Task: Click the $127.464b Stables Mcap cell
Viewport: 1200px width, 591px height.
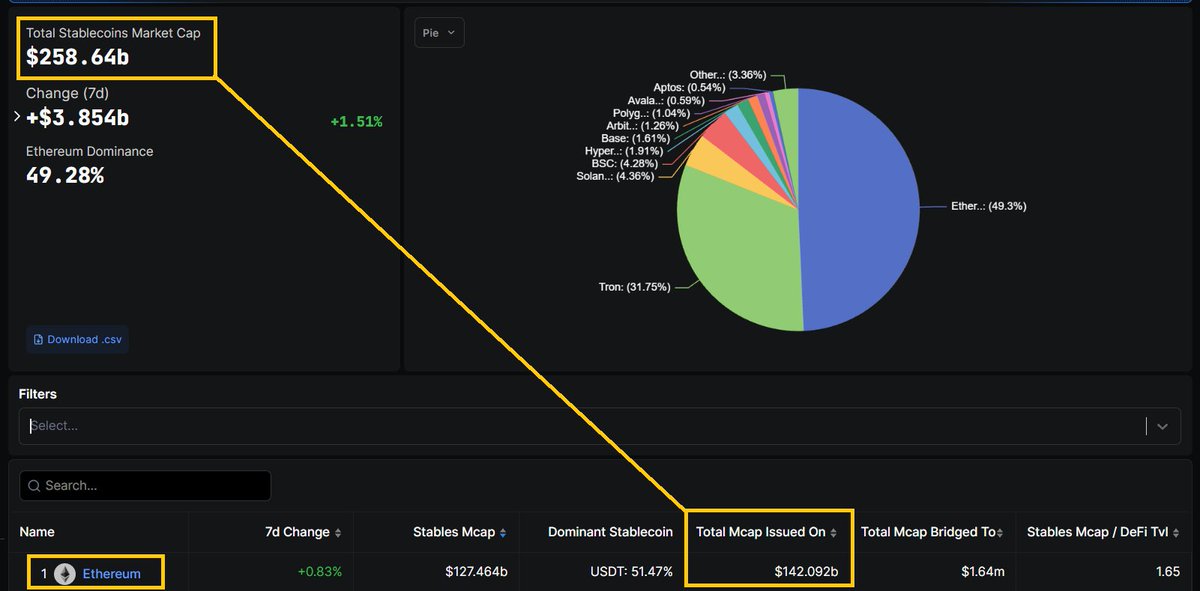Action: (x=475, y=573)
